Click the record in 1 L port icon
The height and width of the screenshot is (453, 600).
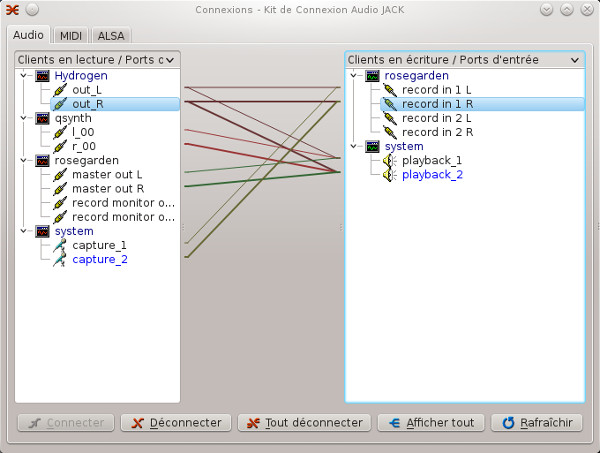[389, 90]
